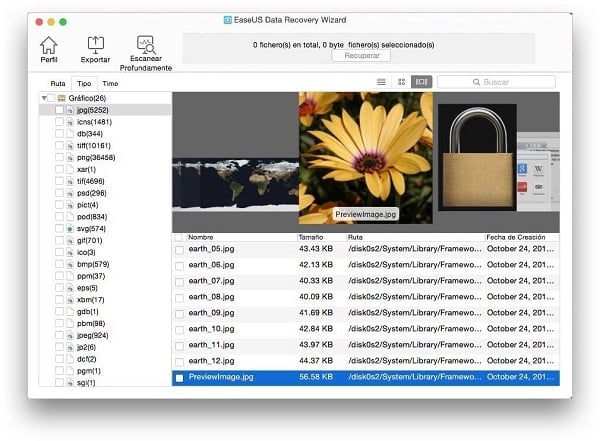The width and height of the screenshot is (600, 441).
Task: Select the earth_07.jpg file name
Action: tap(211, 281)
